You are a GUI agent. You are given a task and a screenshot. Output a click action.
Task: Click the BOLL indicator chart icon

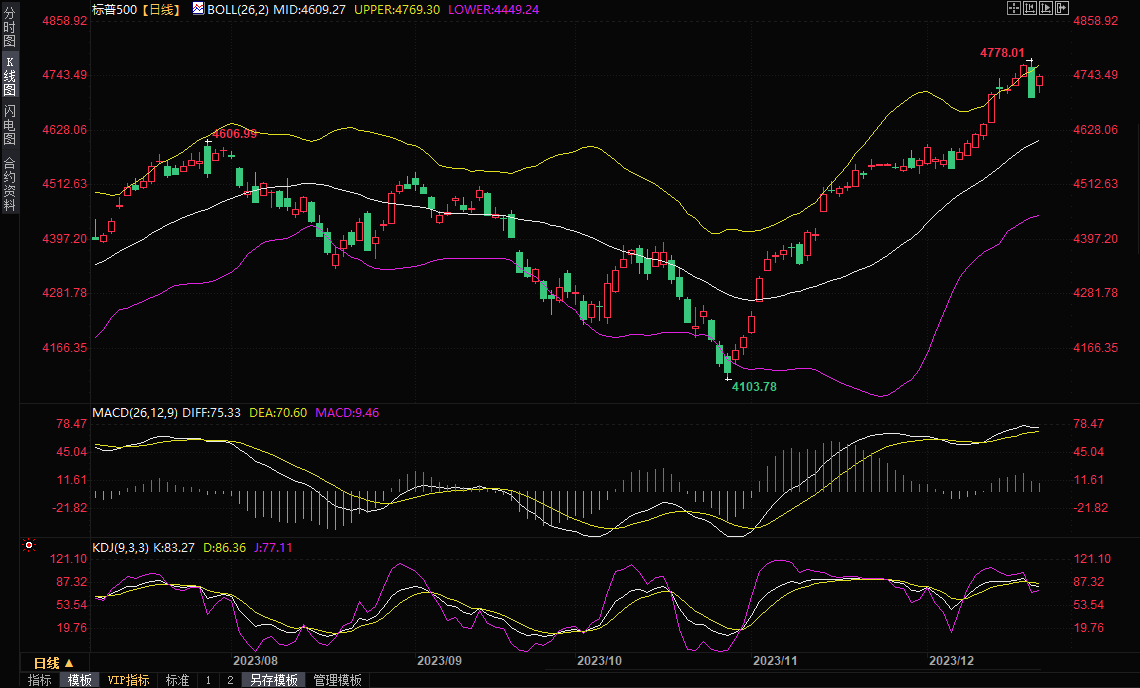coord(198,8)
